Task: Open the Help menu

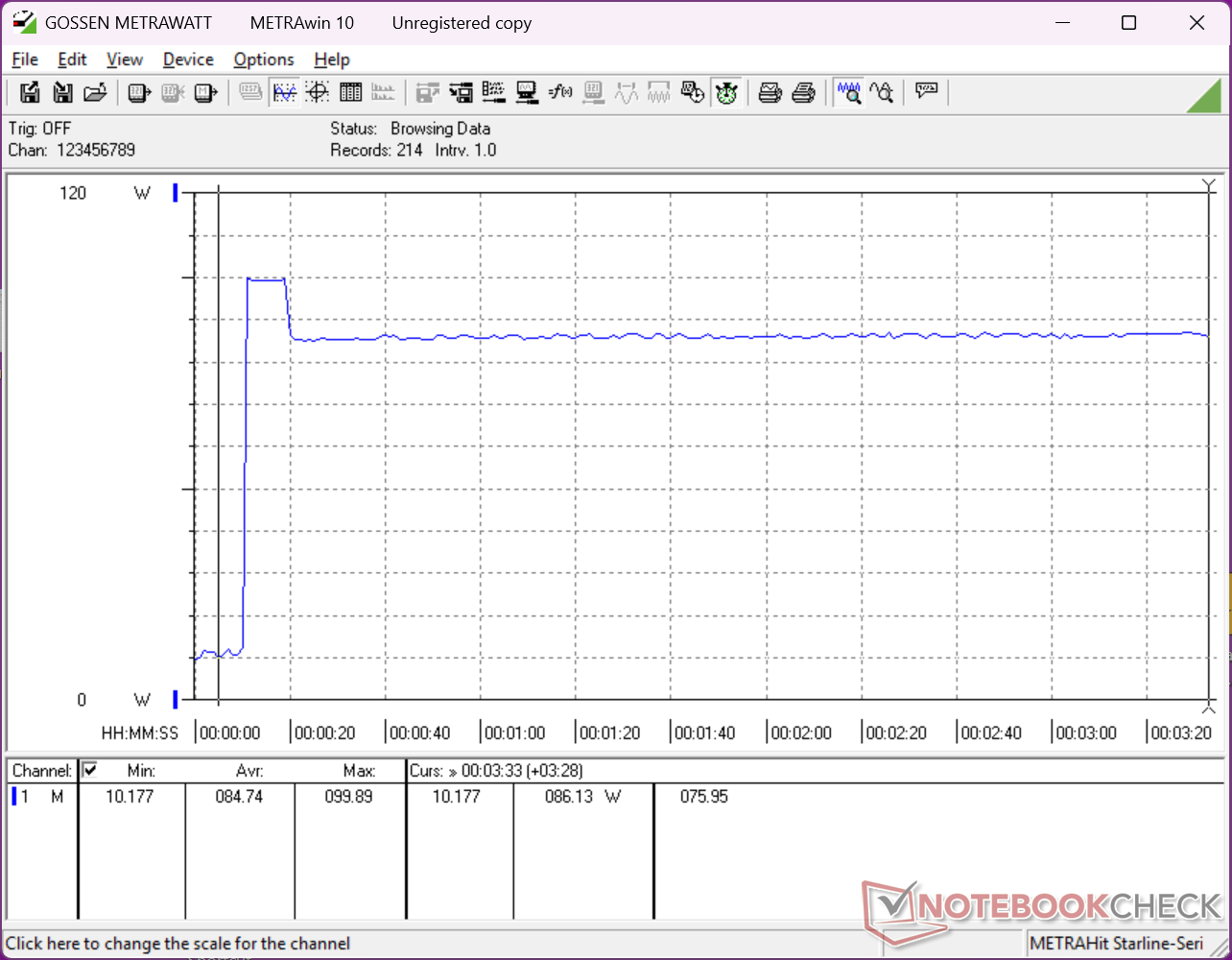Action: click(x=332, y=60)
